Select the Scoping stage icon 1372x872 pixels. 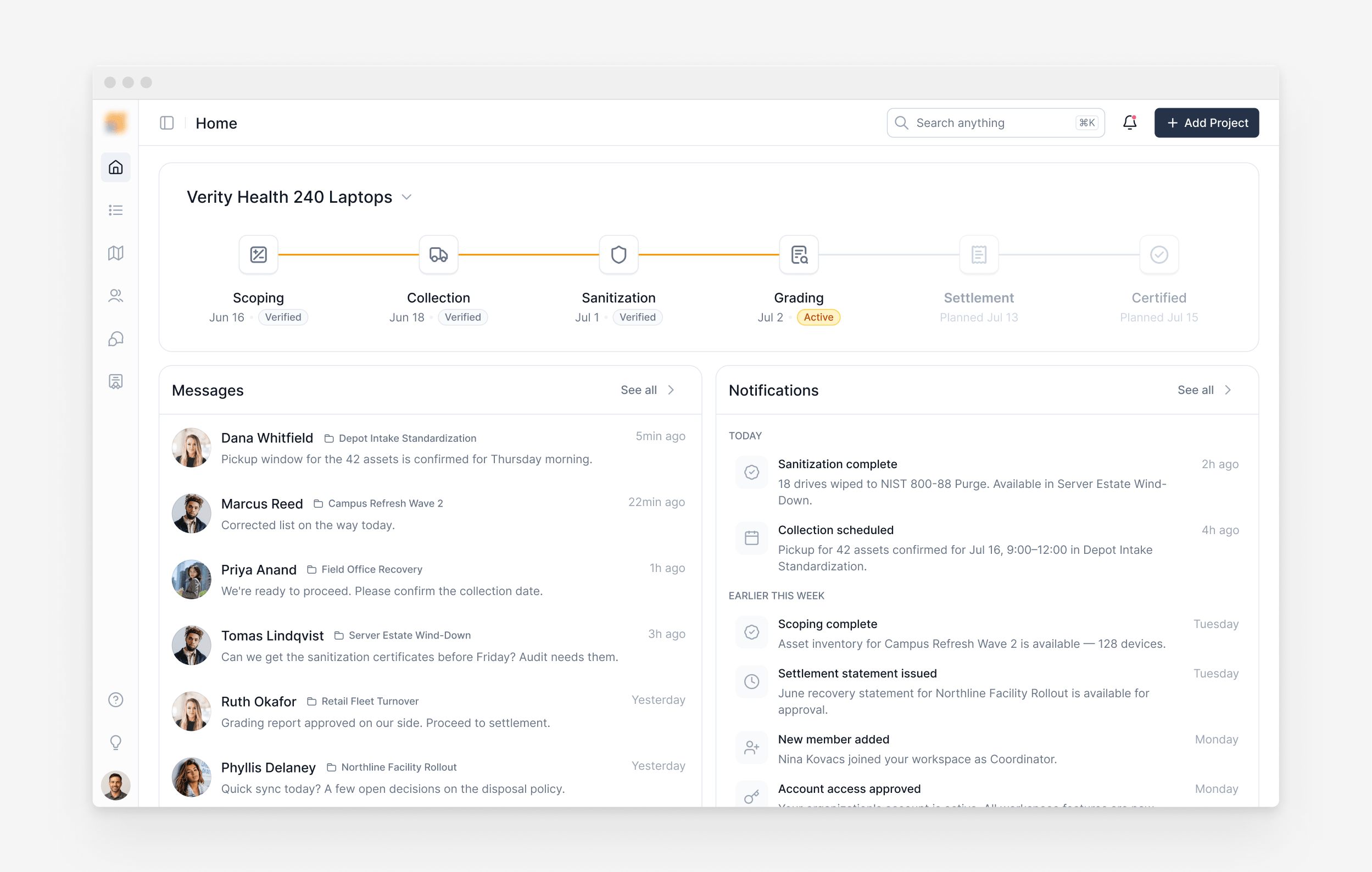click(258, 254)
